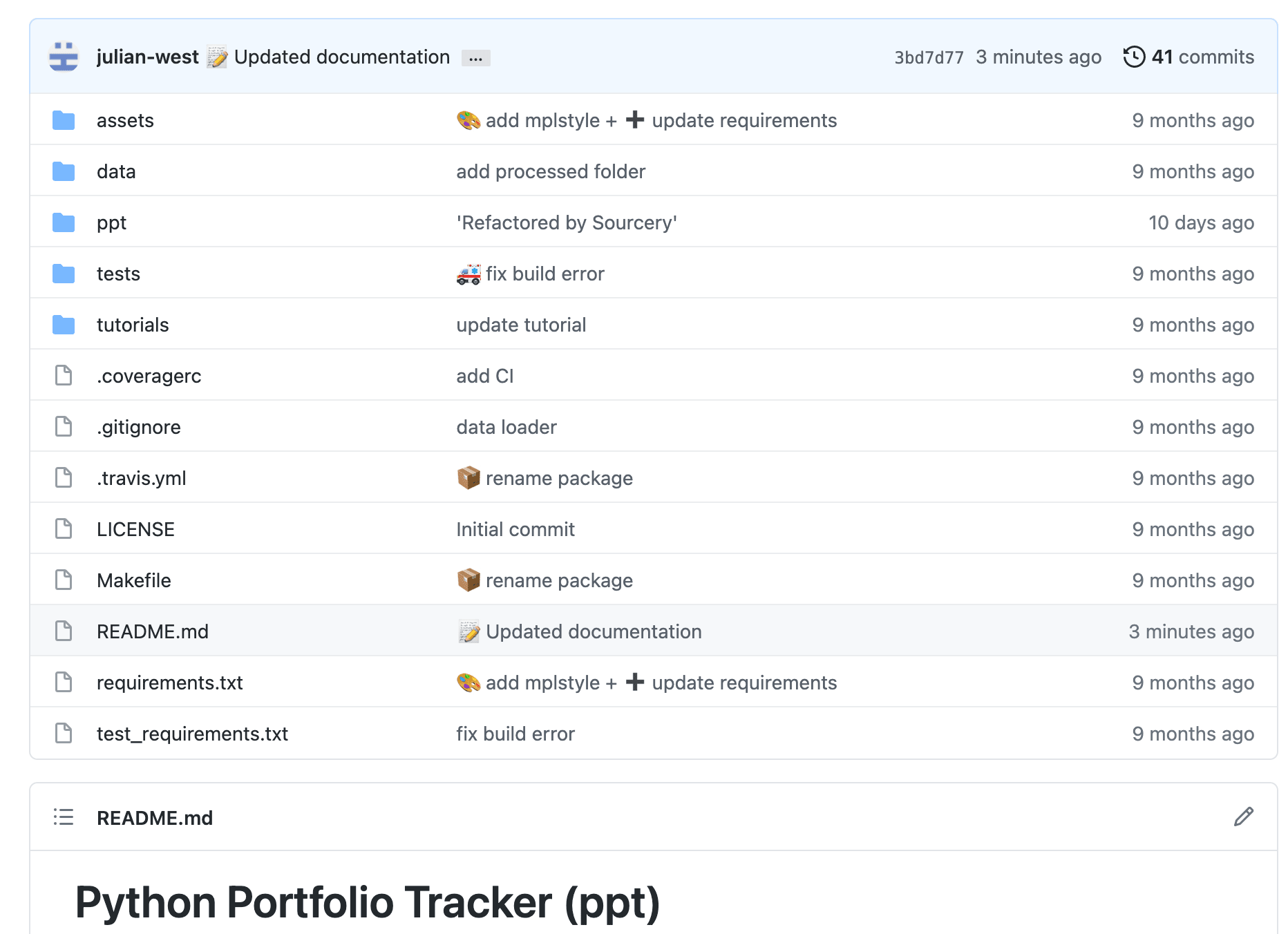Click the .gitignore file icon
This screenshot has width=1288, height=934.
coord(64,426)
